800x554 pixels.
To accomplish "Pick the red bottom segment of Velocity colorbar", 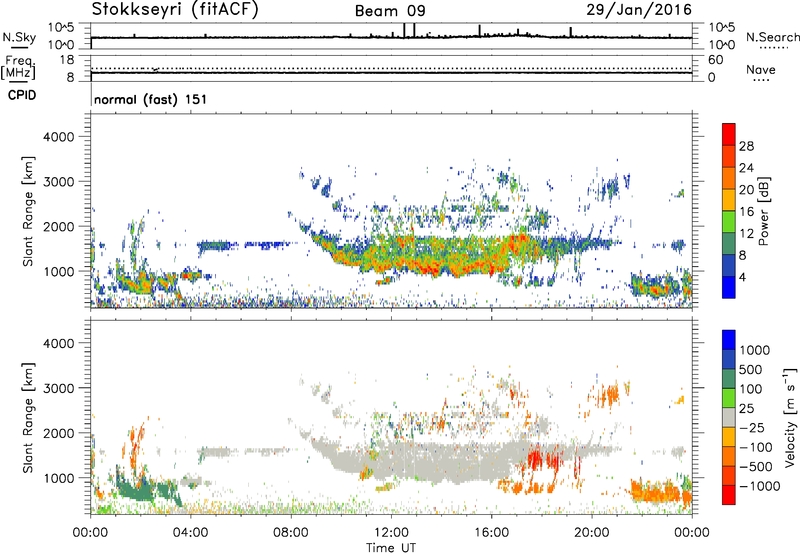I will pyautogui.click(x=729, y=495).
